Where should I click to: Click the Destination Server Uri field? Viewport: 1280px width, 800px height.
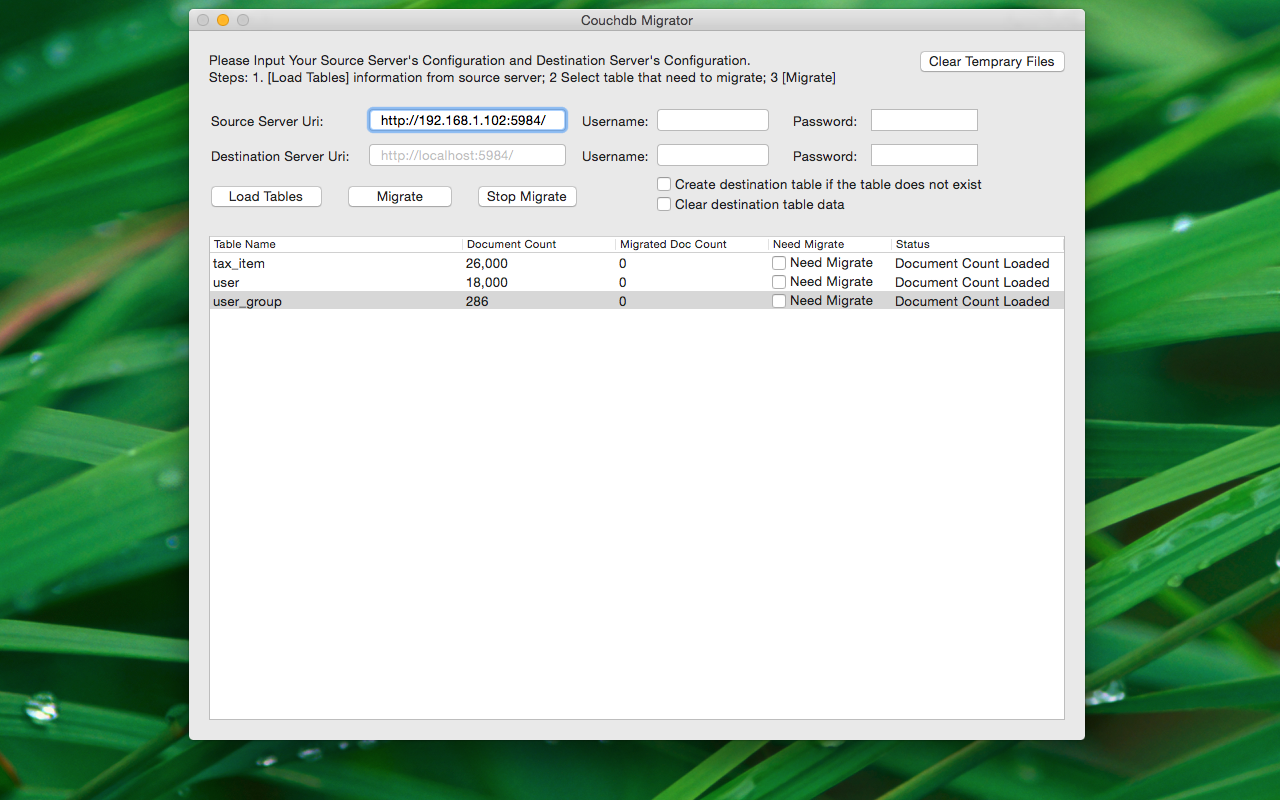coord(467,156)
